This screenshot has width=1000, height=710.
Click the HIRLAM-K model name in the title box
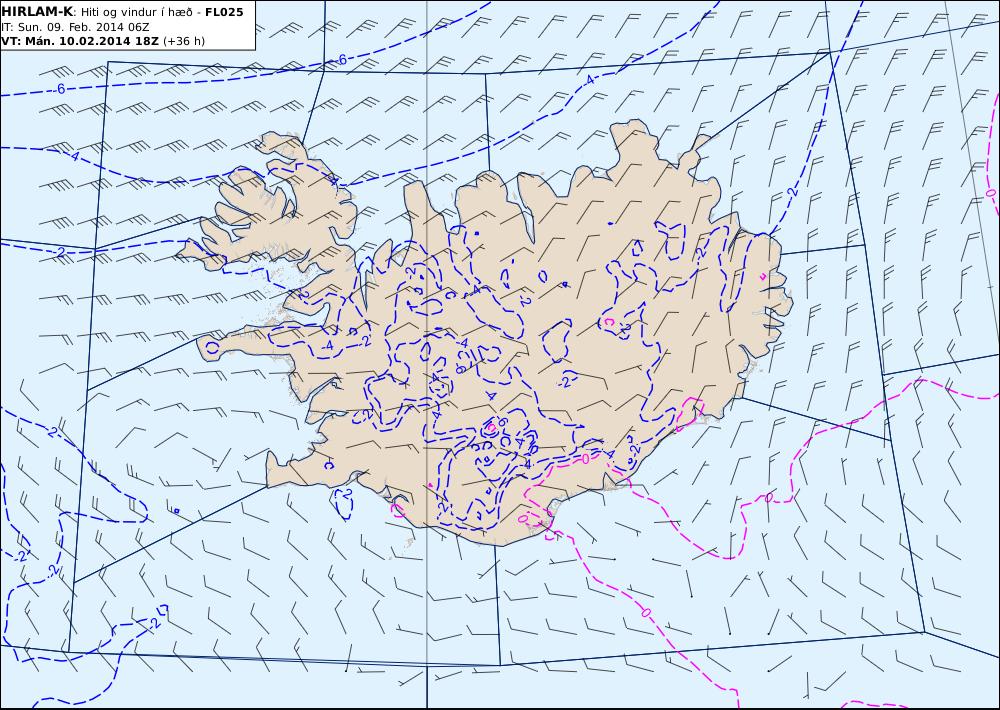[37, 11]
